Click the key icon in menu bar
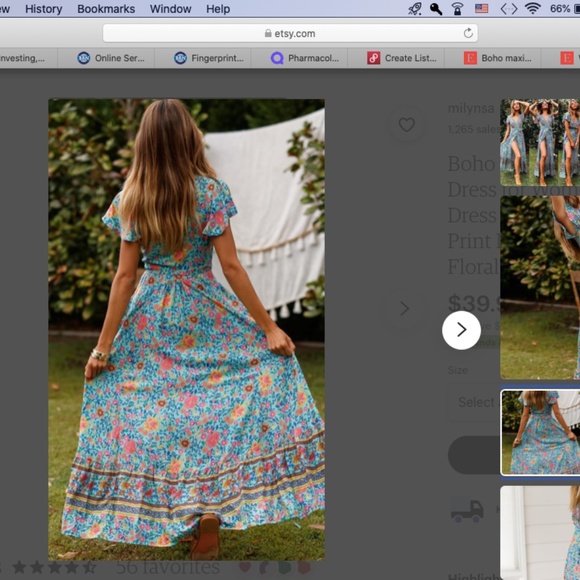The height and width of the screenshot is (580, 580). click(436, 9)
